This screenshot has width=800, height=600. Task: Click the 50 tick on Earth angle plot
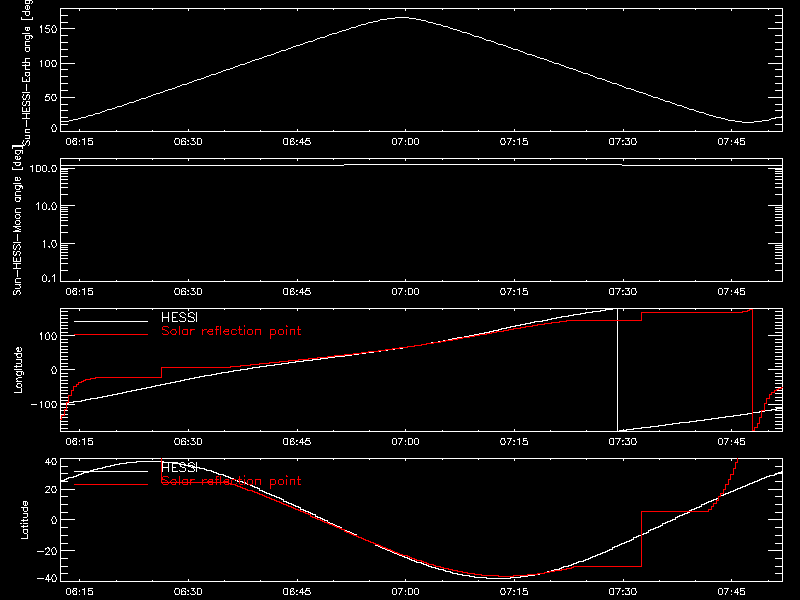(x=51, y=97)
